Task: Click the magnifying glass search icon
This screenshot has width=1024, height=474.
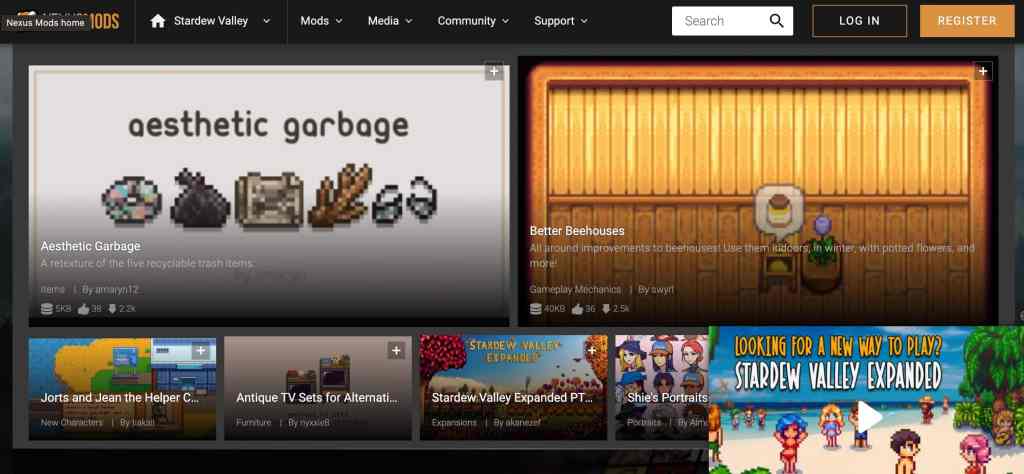Action: pyautogui.click(x=776, y=21)
